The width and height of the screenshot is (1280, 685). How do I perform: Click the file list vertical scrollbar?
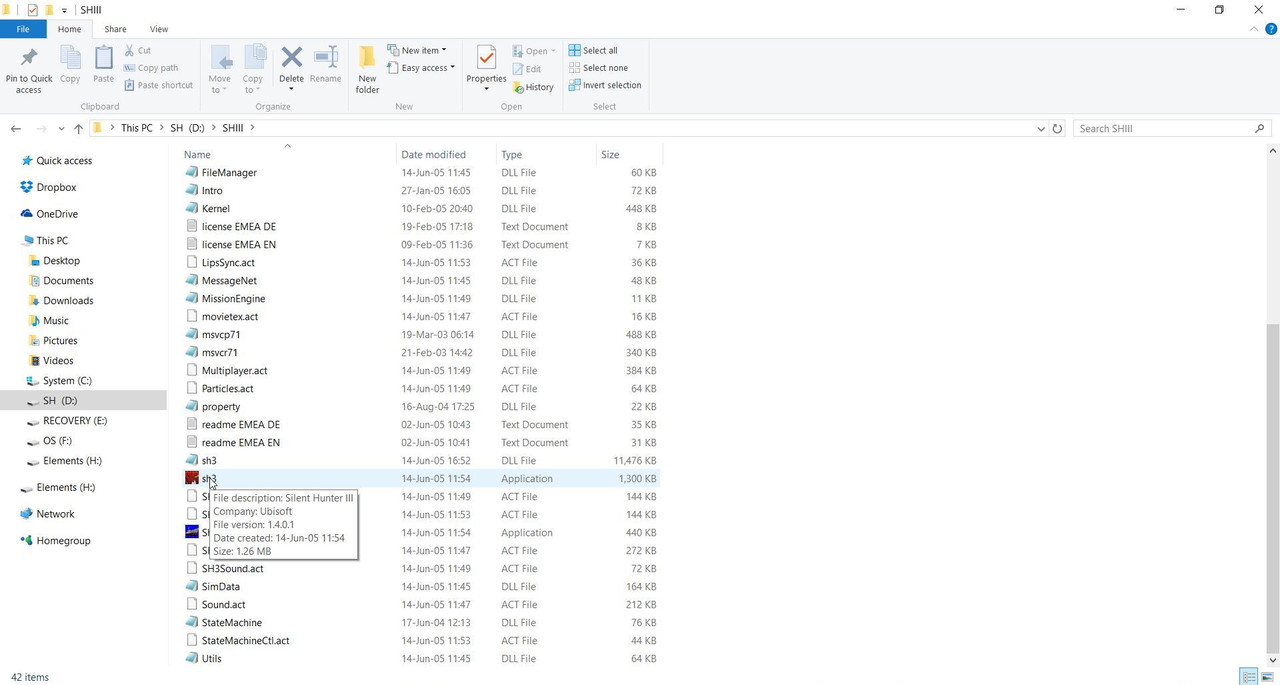tap(1272, 487)
